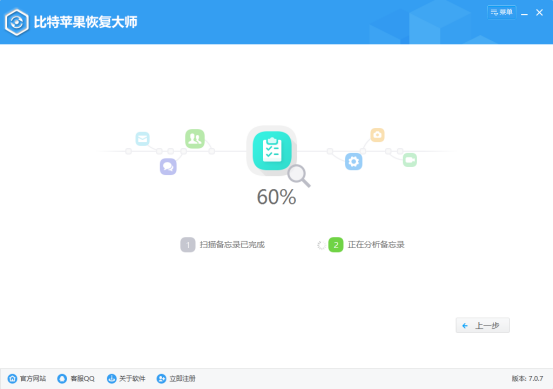Click step 1 扫描备忘录已完成 badge
The image size is (553, 389).
[x=188, y=245]
